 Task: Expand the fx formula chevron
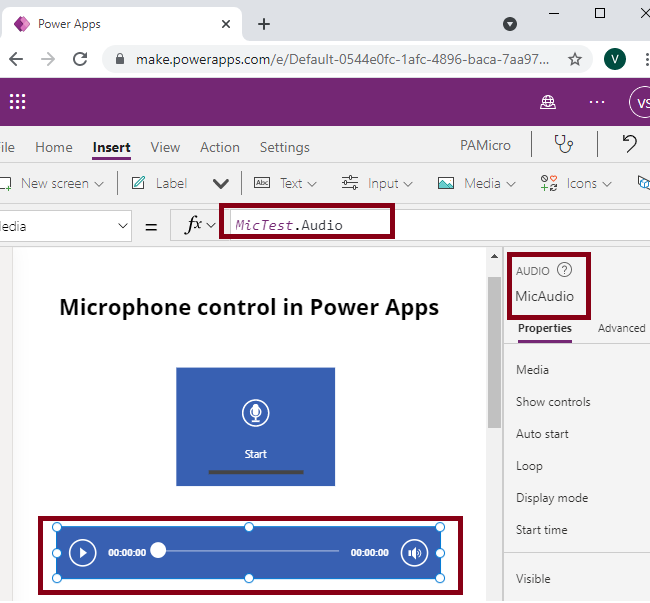coord(211,225)
